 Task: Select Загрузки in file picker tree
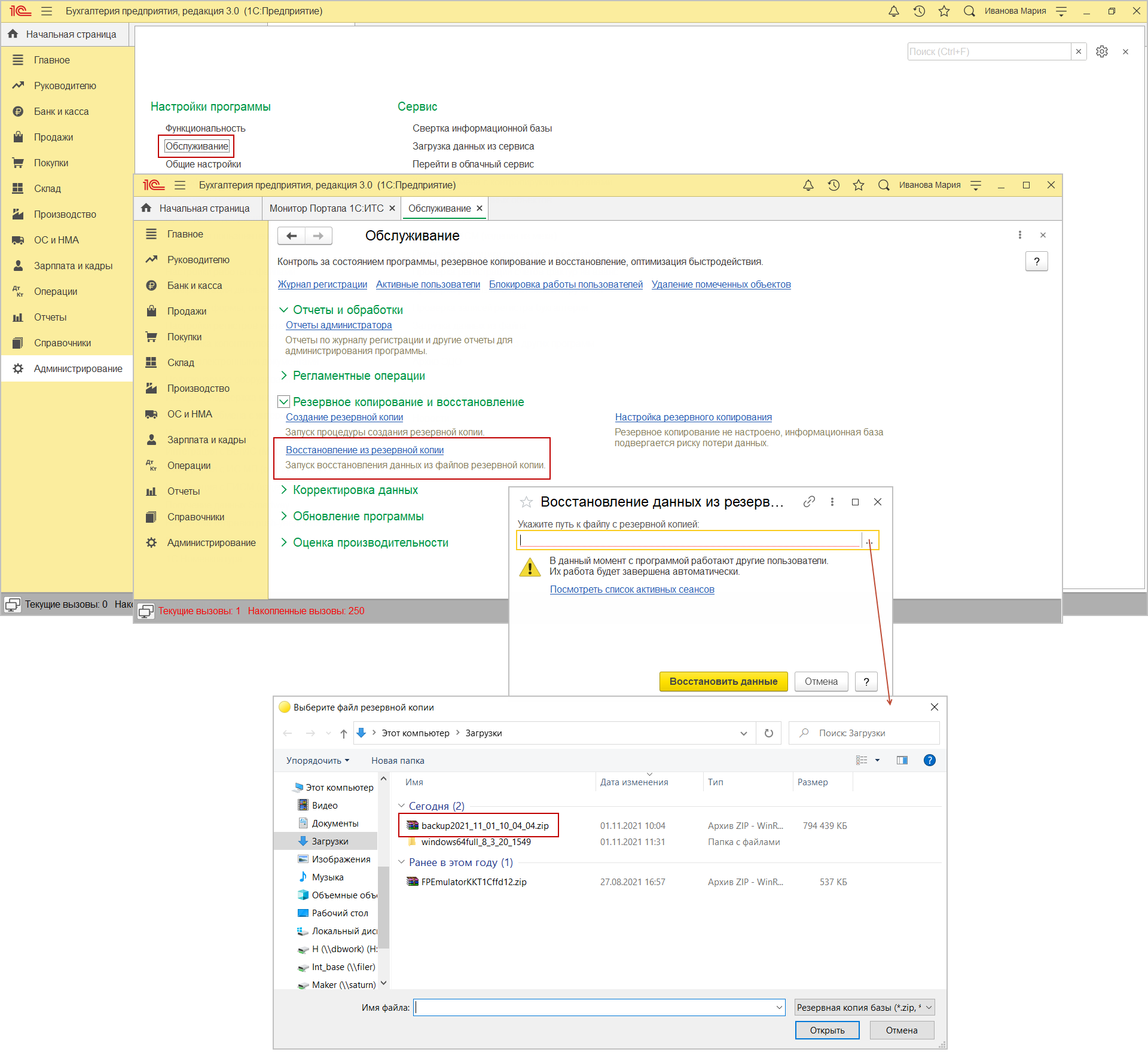coord(329,841)
